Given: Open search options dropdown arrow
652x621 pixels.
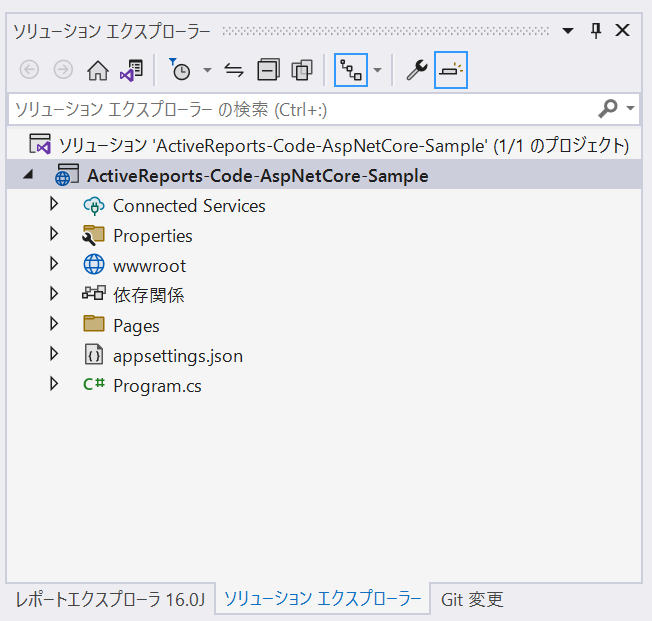Looking at the screenshot, I should [x=630, y=108].
